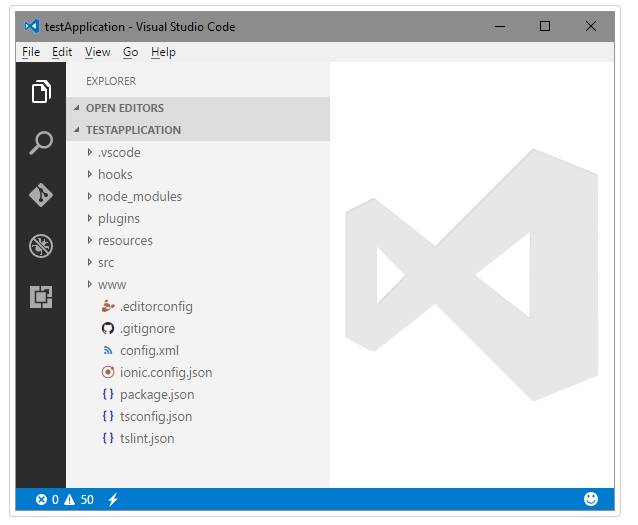Open the Help menu
Screen dimensions: 638x525
pyautogui.click(x=163, y=52)
